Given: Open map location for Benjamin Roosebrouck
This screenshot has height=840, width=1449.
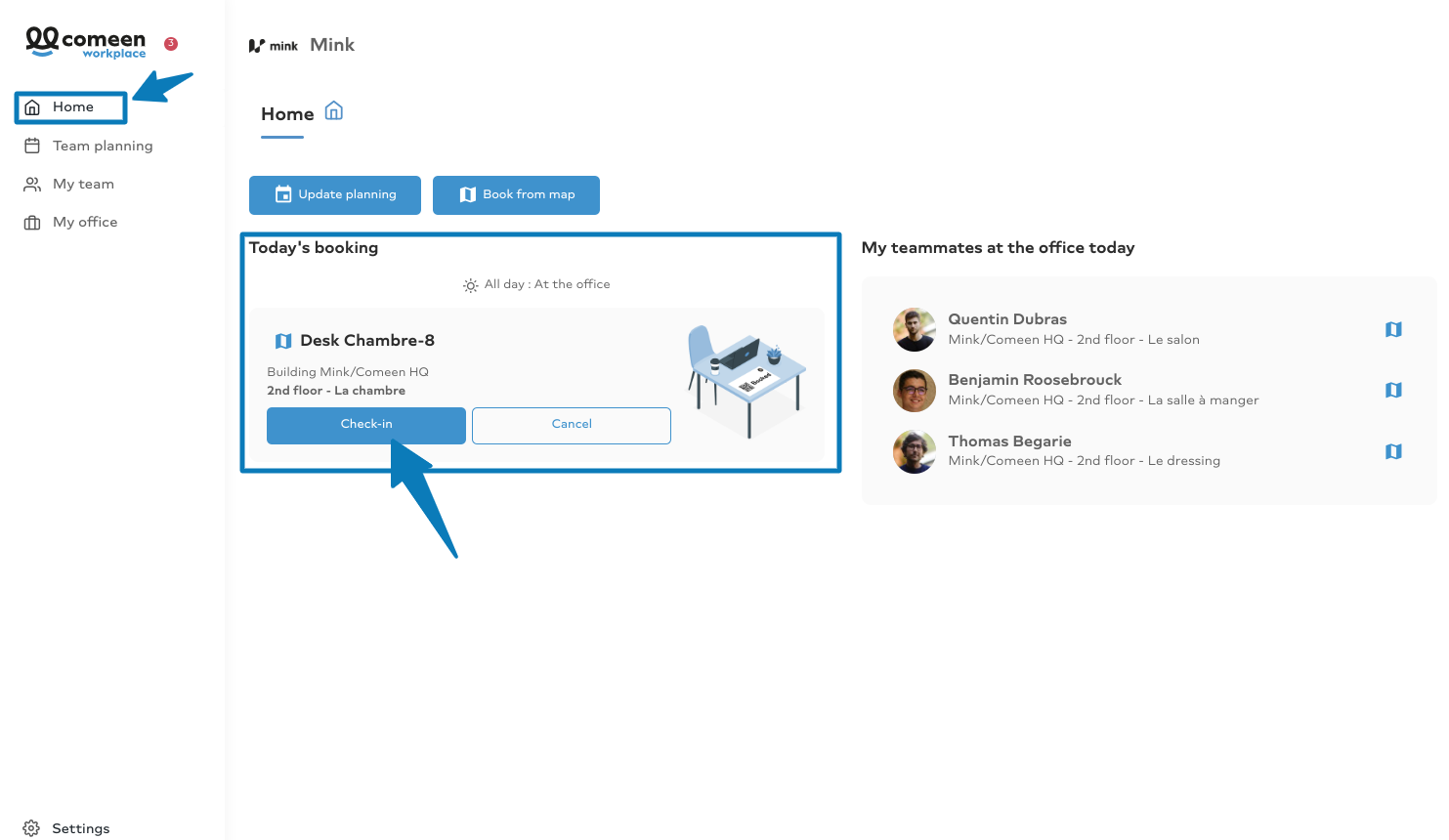Looking at the screenshot, I should click(1393, 390).
